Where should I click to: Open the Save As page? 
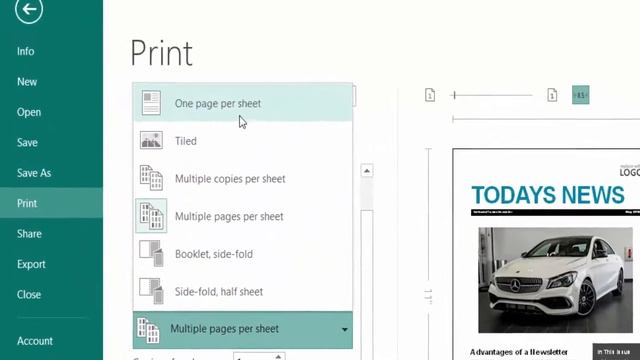34,173
